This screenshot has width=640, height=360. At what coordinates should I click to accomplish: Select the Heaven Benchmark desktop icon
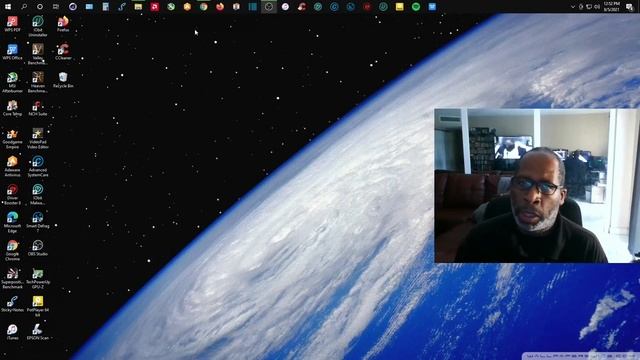tap(38, 82)
